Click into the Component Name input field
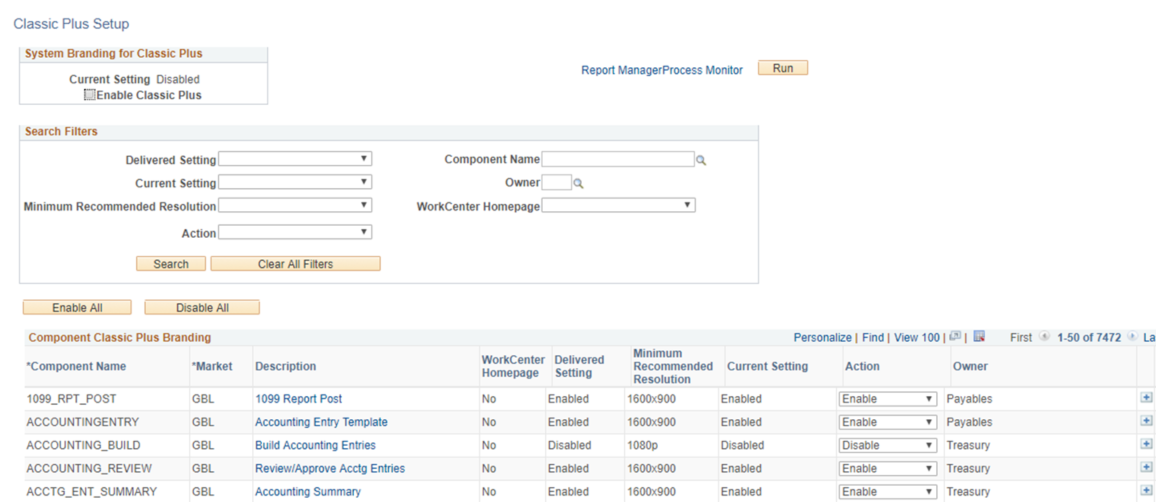Screen dimensions: 1156x502 coord(618,159)
